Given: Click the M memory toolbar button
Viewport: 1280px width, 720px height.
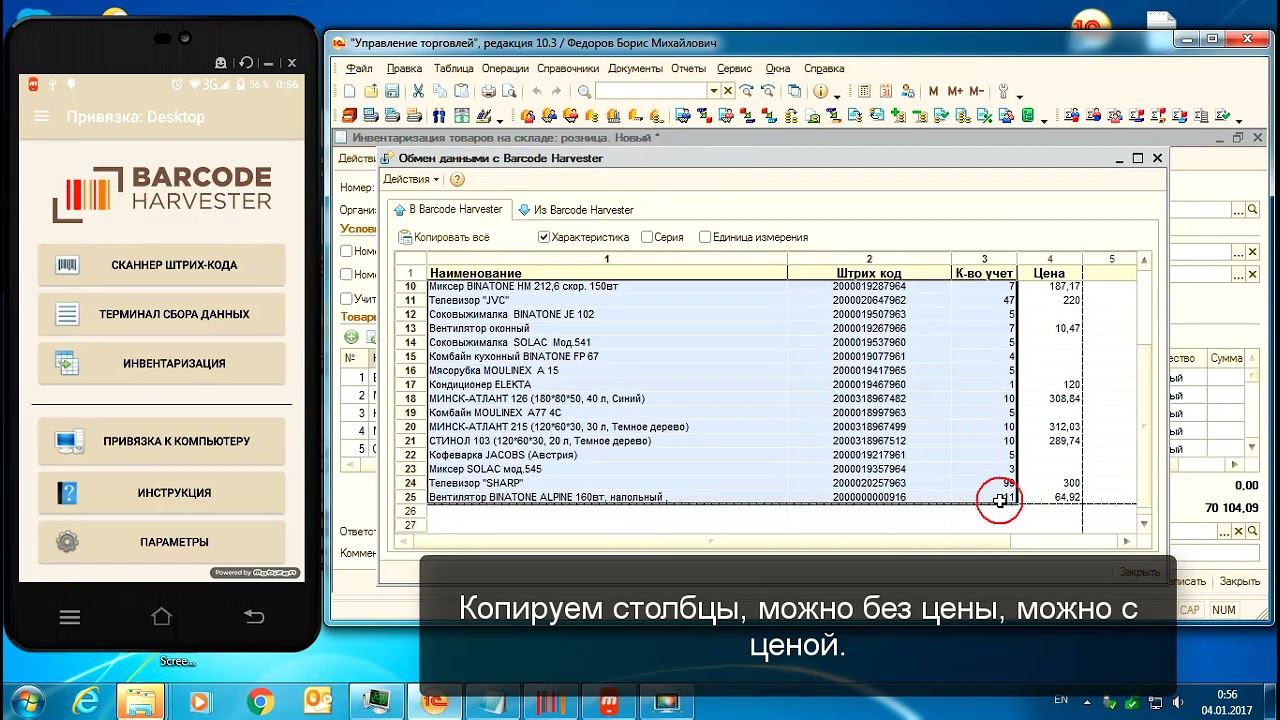Looking at the screenshot, I should [934, 91].
